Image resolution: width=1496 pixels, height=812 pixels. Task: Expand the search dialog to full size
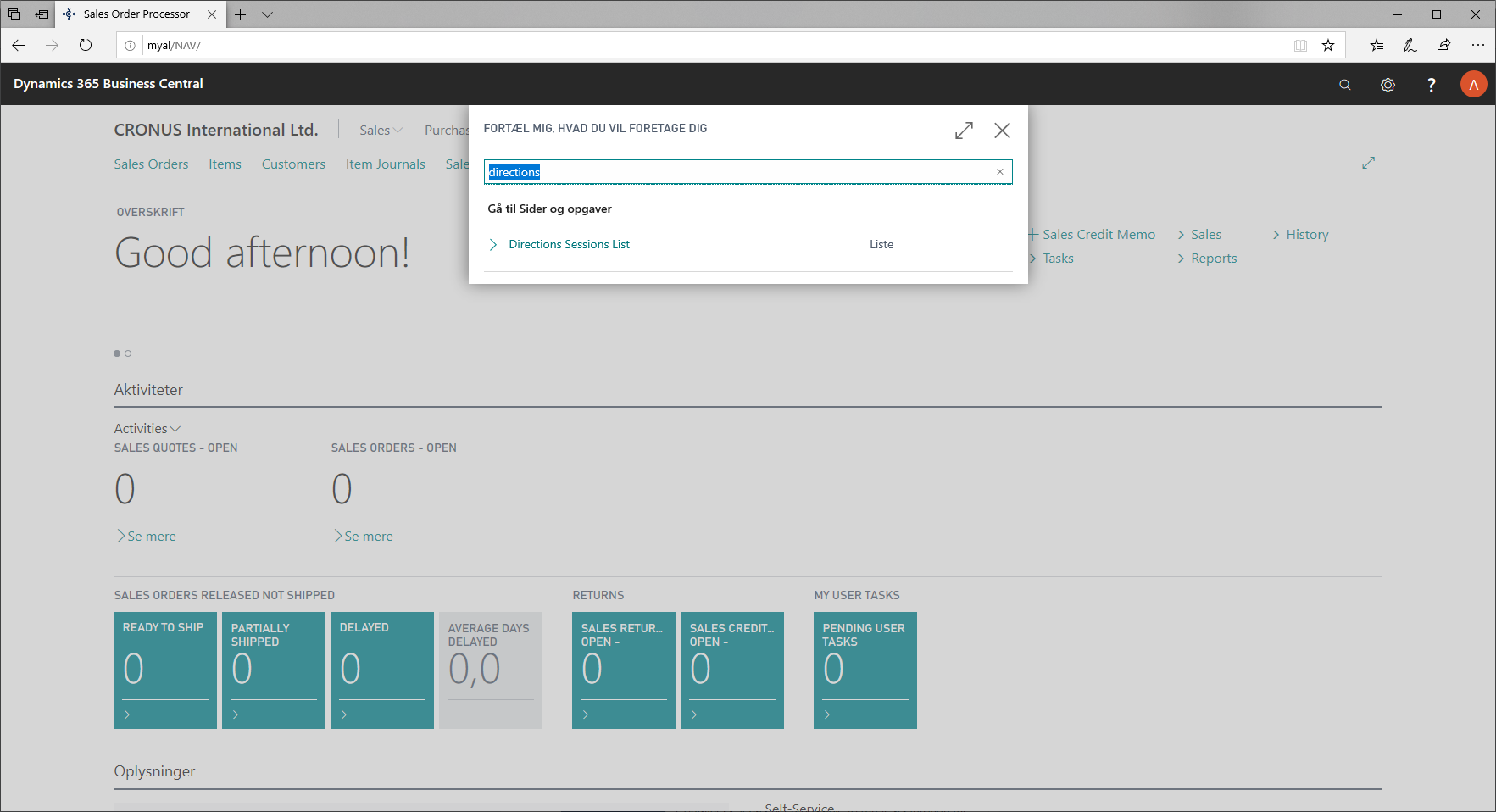click(964, 131)
